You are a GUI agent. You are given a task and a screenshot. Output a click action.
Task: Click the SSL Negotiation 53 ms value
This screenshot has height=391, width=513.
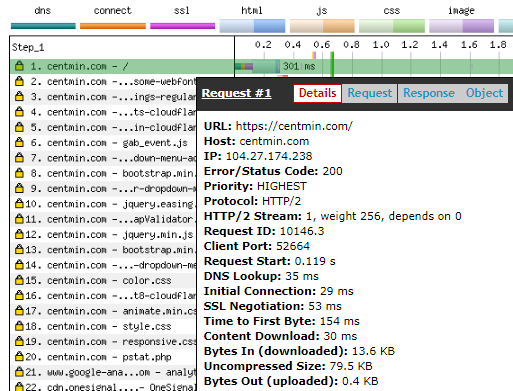coord(325,306)
